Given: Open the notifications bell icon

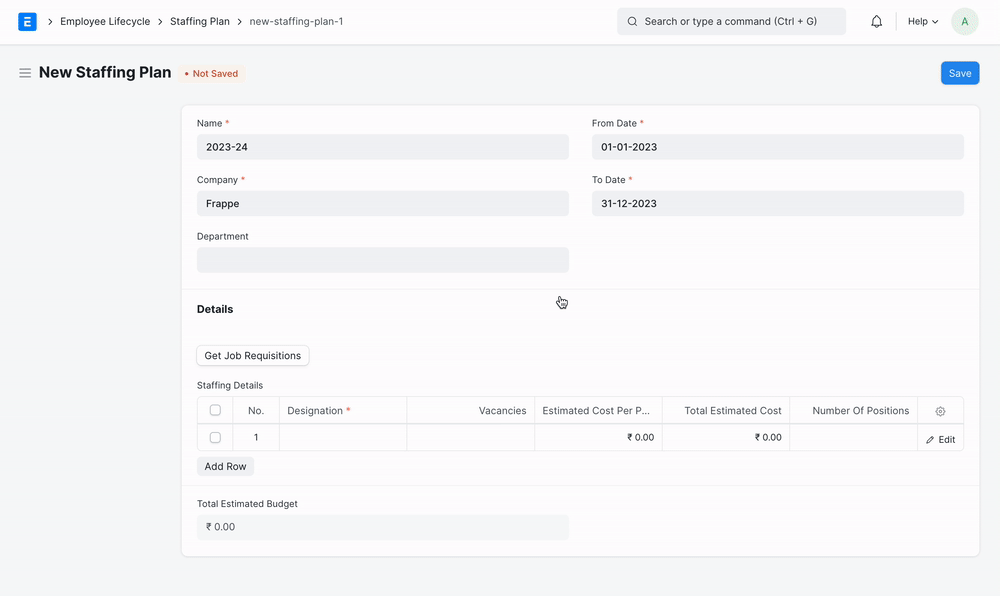Looking at the screenshot, I should [876, 21].
